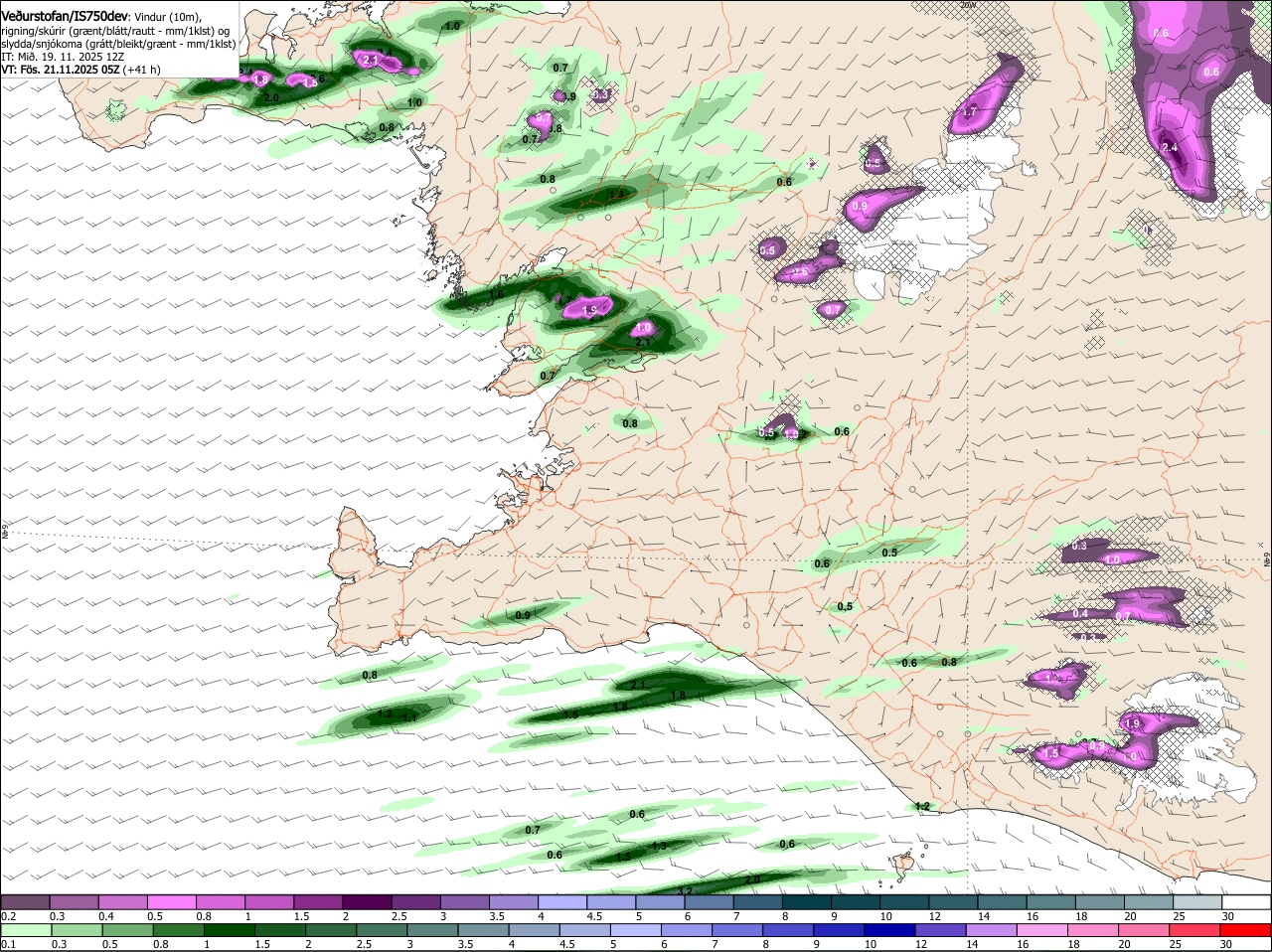This screenshot has width=1272, height=952.
Task: Select top legend row swatch labeled 4.5
Action: click(611, 901)
